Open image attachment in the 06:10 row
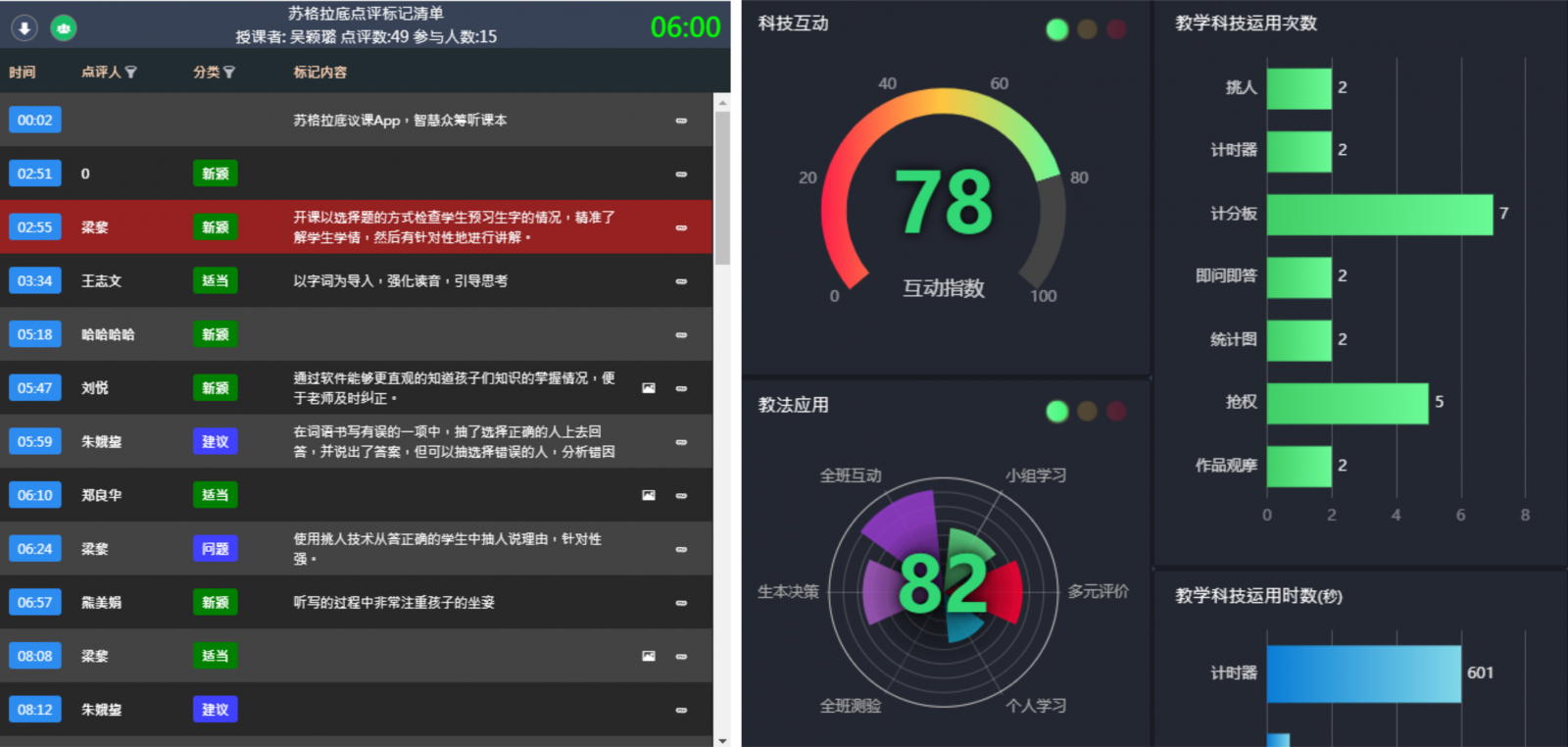Screen dimensions: 1568x747 [x=648, y=495]
